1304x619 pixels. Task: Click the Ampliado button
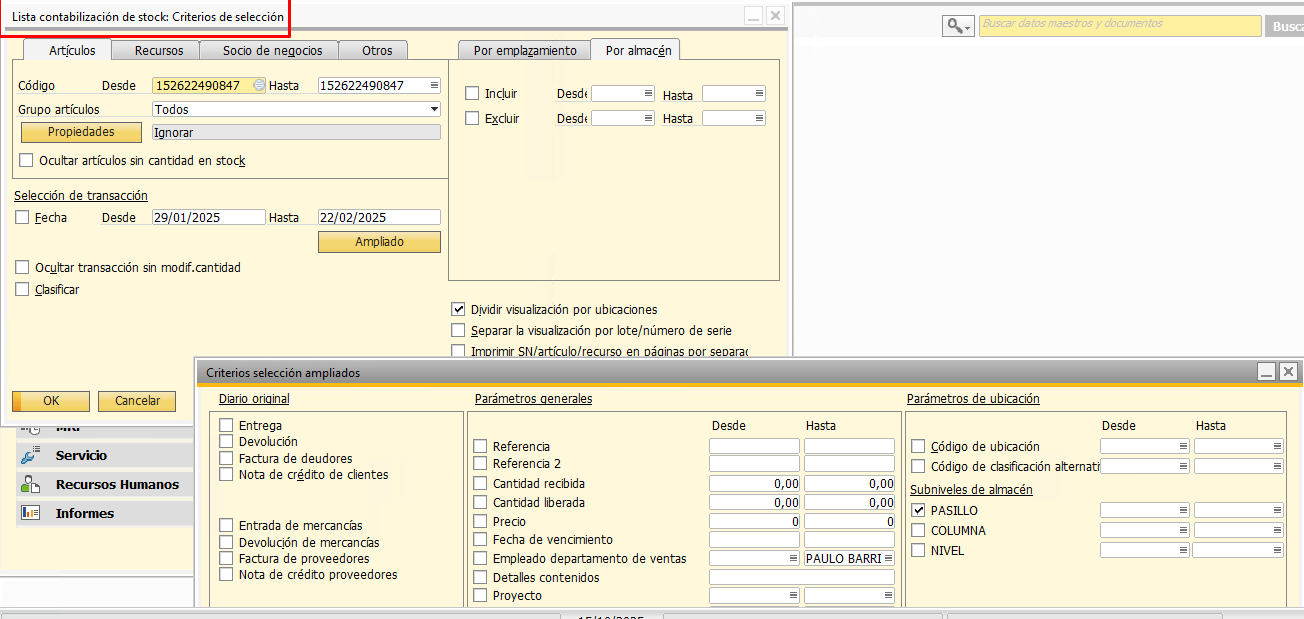(379, 242)
